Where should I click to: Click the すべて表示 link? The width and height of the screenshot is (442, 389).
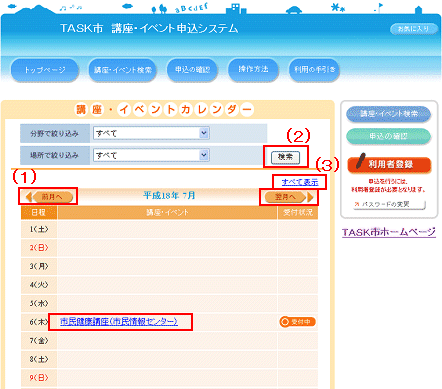(300, 182)
